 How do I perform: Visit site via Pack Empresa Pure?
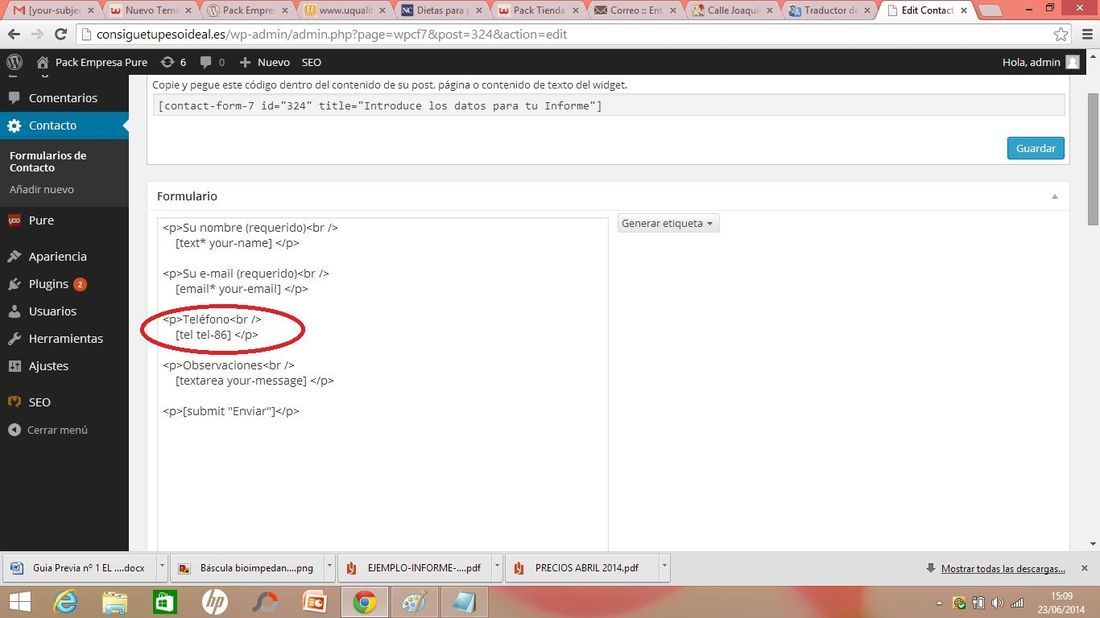click(93, 62)
